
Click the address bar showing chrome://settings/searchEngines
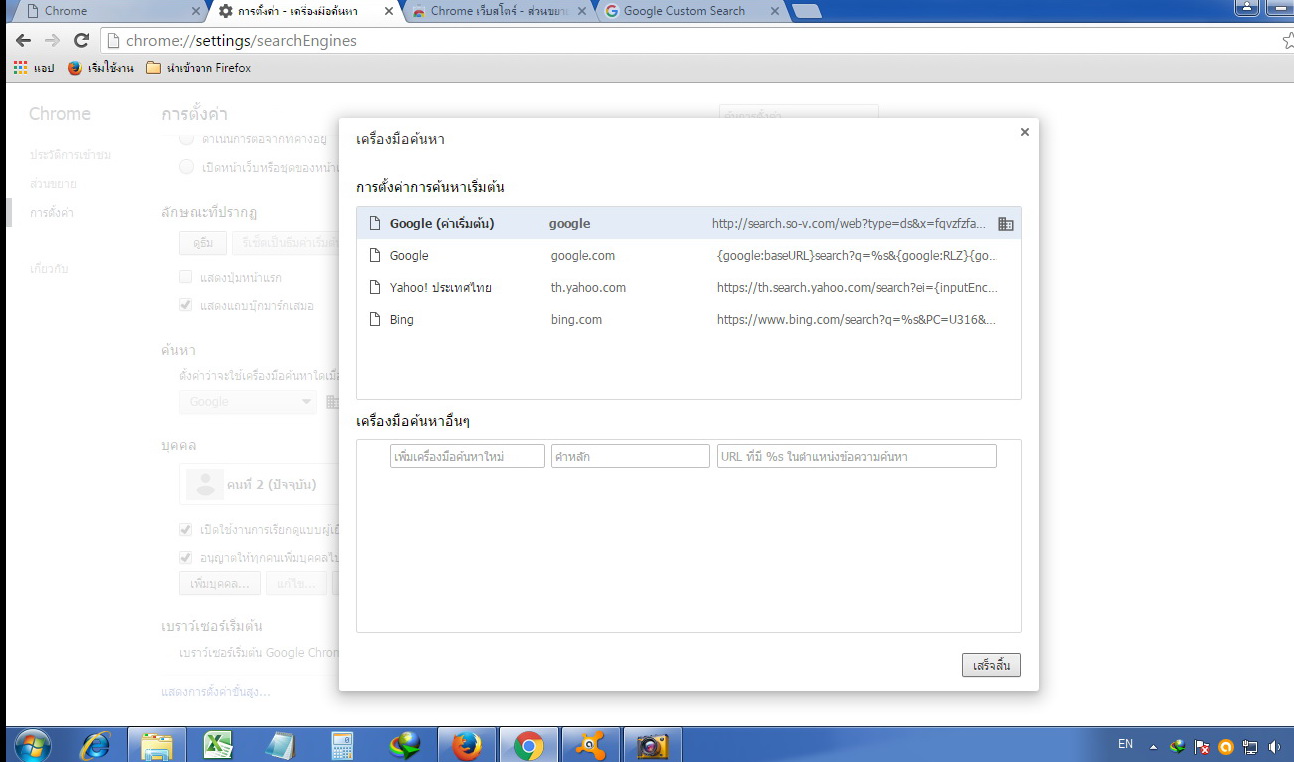[690, 41]
